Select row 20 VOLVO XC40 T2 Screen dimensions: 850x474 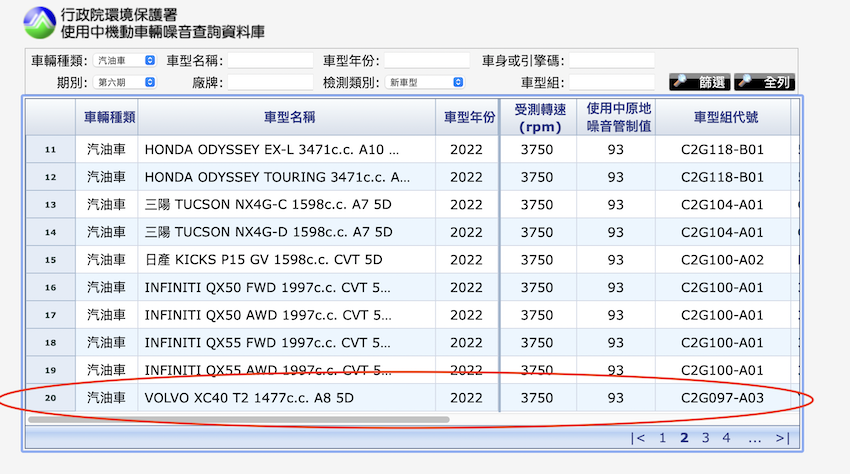(248, 398)
